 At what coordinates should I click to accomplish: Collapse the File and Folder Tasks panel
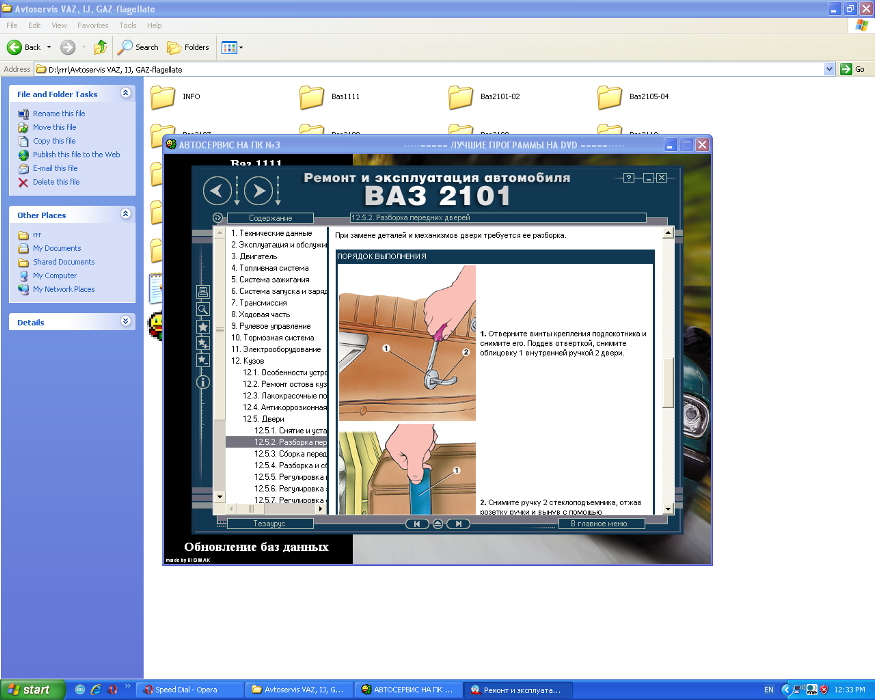[x=126, y=93]
